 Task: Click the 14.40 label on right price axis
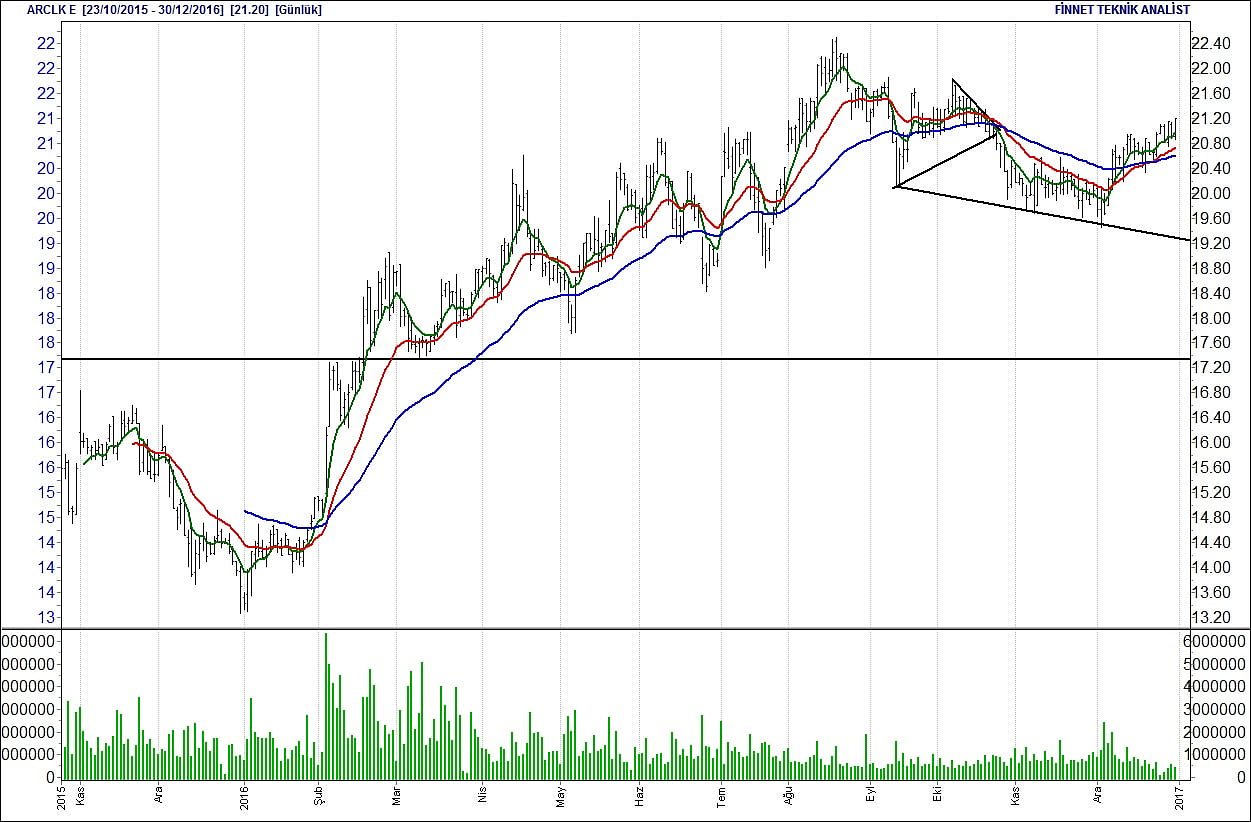pos(1211,543)
